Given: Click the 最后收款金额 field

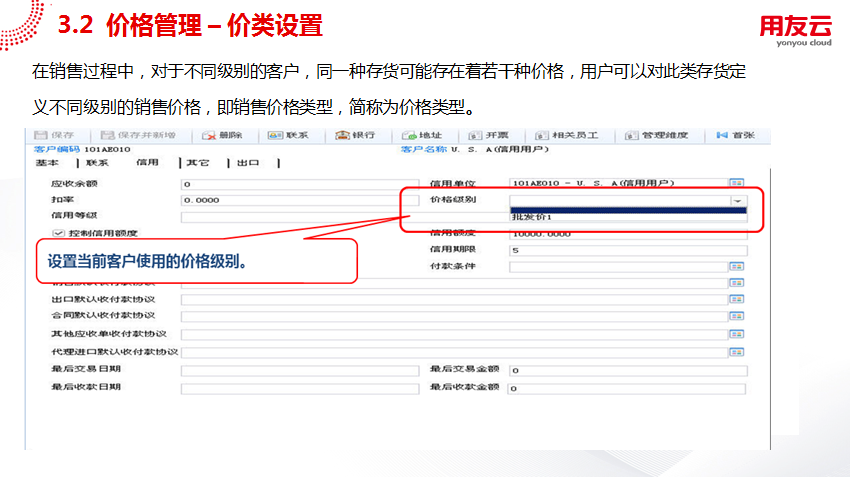Looking at the screenshot, I should coord(627,389).
